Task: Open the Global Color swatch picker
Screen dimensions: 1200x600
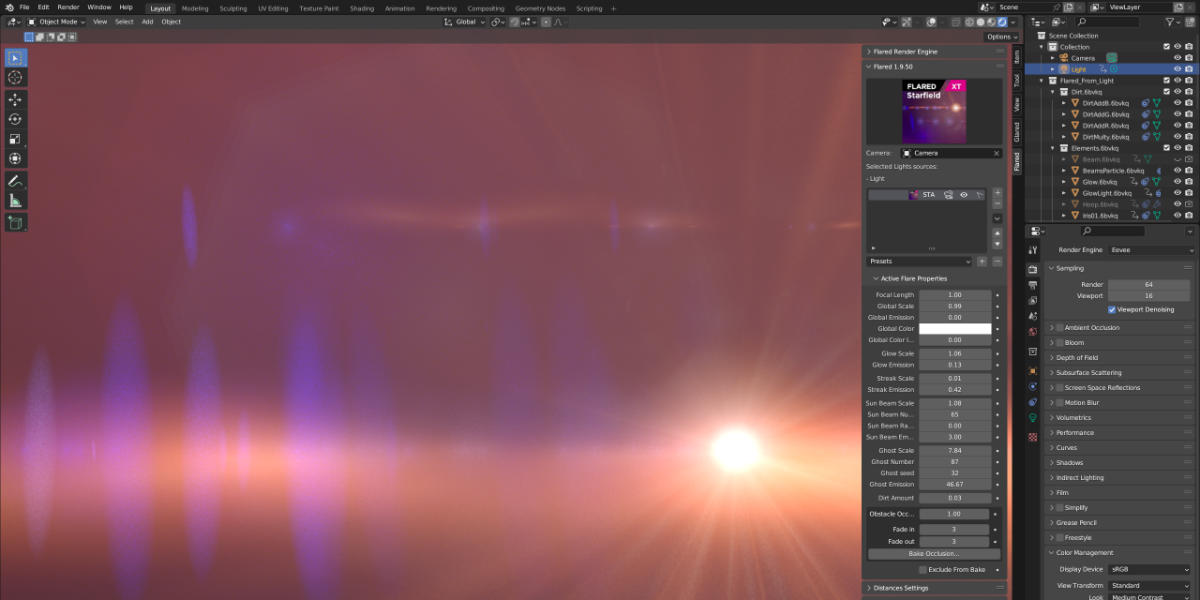Action: click(x=955, y=328)
